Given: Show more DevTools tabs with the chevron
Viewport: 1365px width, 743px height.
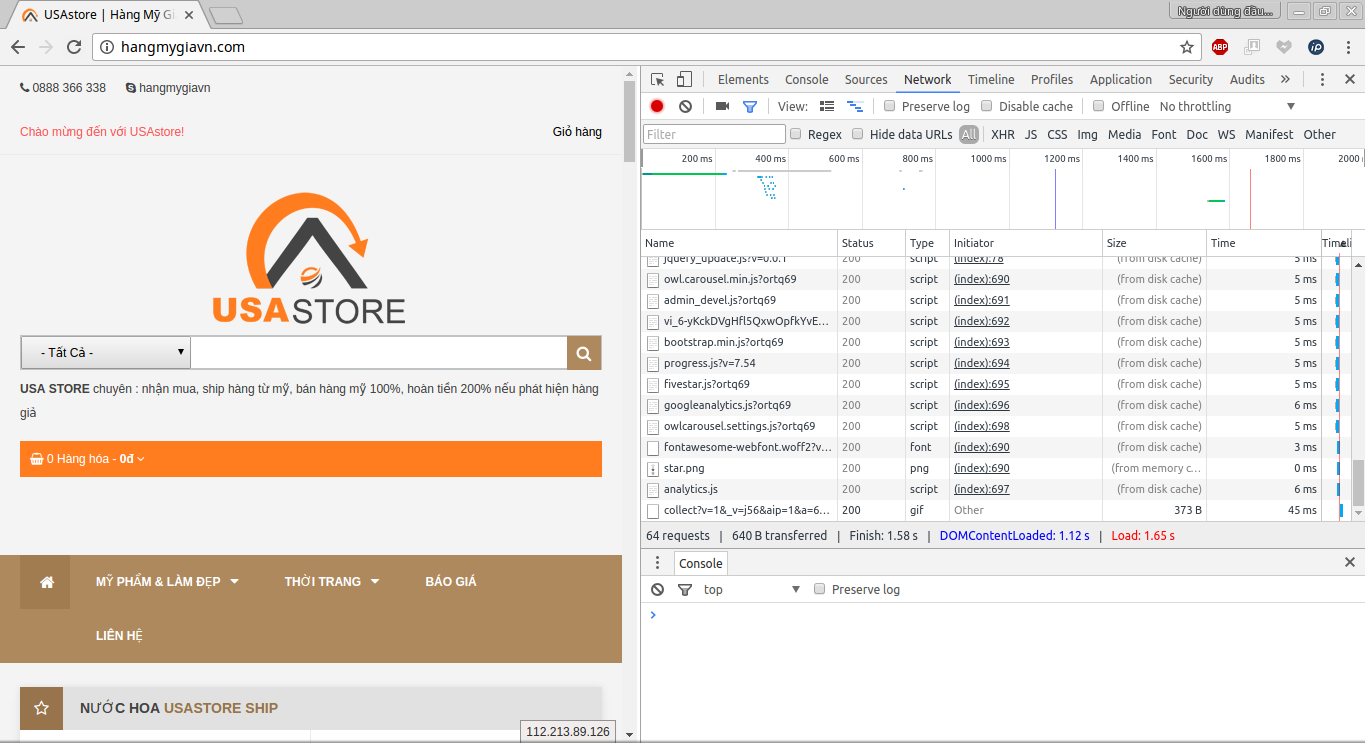Looking at the screenshot, I should pos(1285,80).
